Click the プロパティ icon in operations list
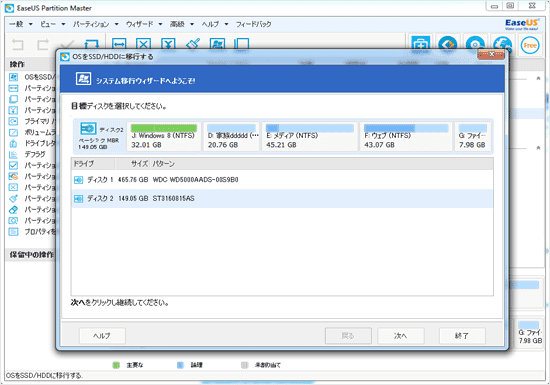 point(13,231)
